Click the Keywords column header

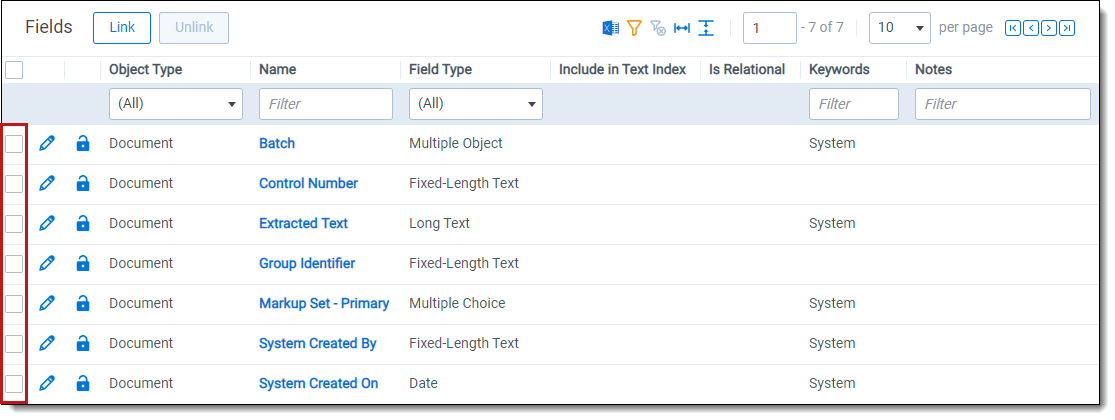click(x=839, y=70)
